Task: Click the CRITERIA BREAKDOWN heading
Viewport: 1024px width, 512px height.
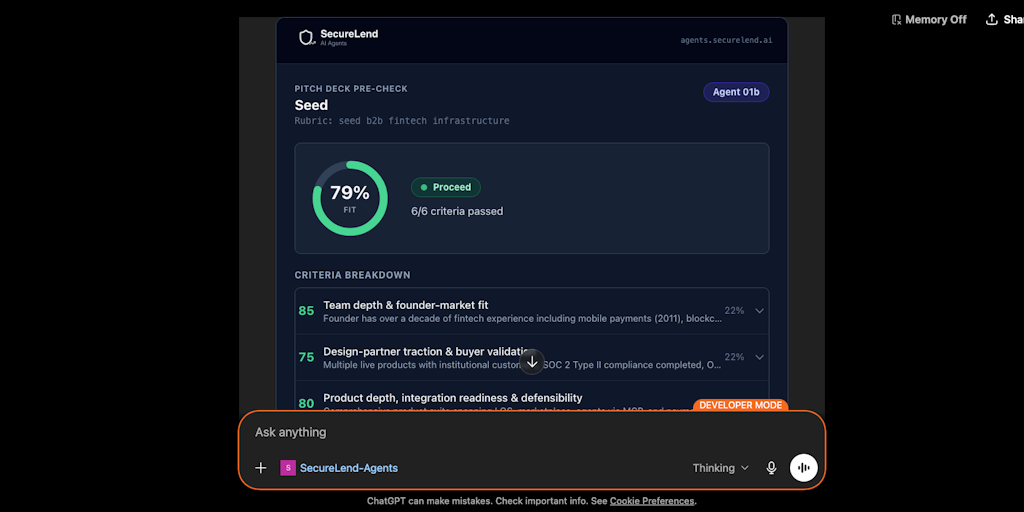Action: pos(353,275)
